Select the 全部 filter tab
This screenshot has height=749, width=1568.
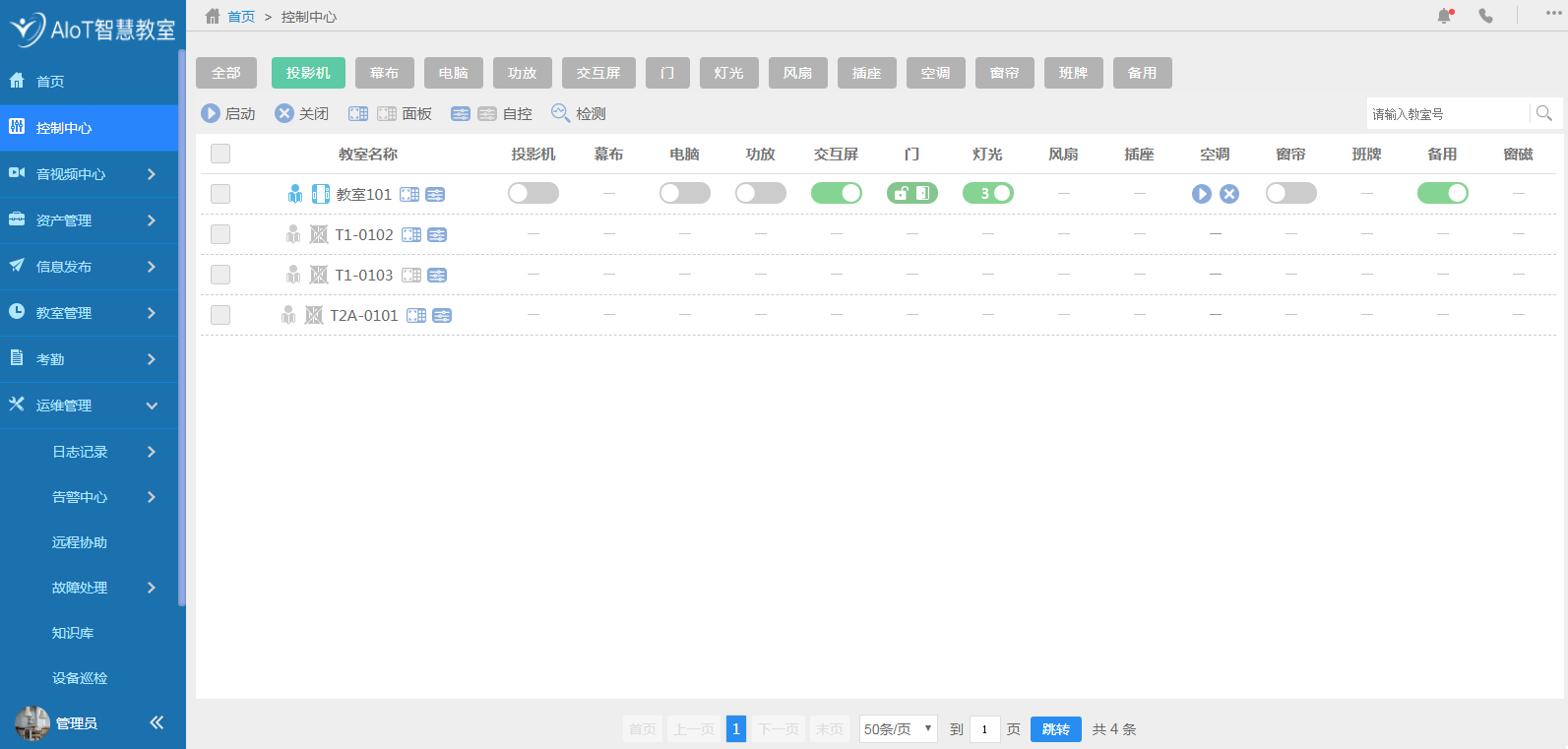tap(226, 73)
